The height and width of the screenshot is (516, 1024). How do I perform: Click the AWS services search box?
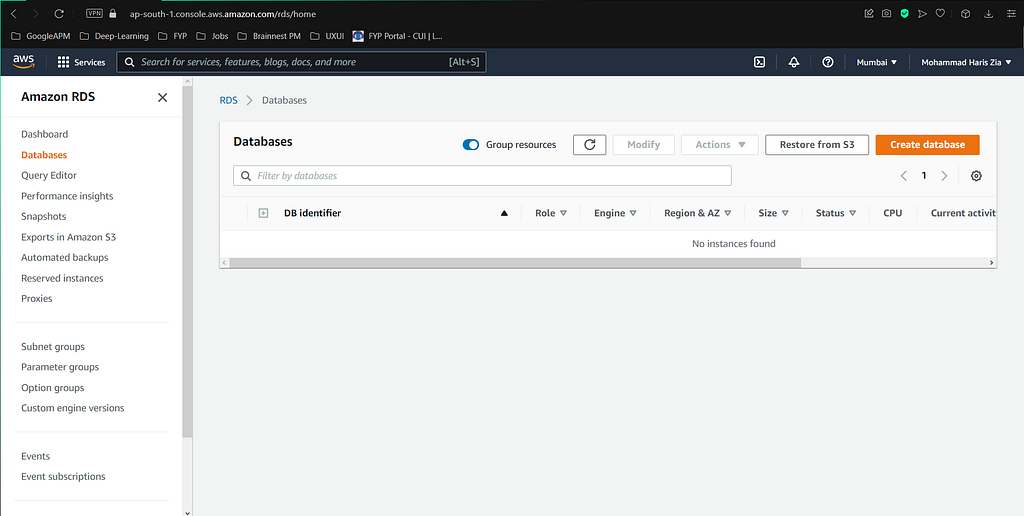click(x=301, y=62)
